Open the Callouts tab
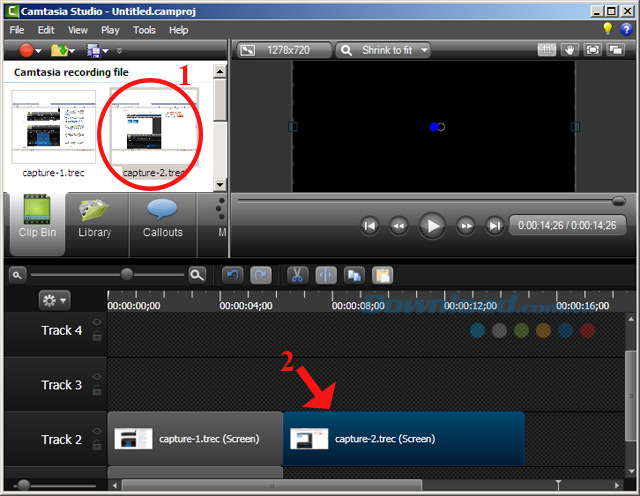Viewport: 640px width, 496px height. pos(163,219)
